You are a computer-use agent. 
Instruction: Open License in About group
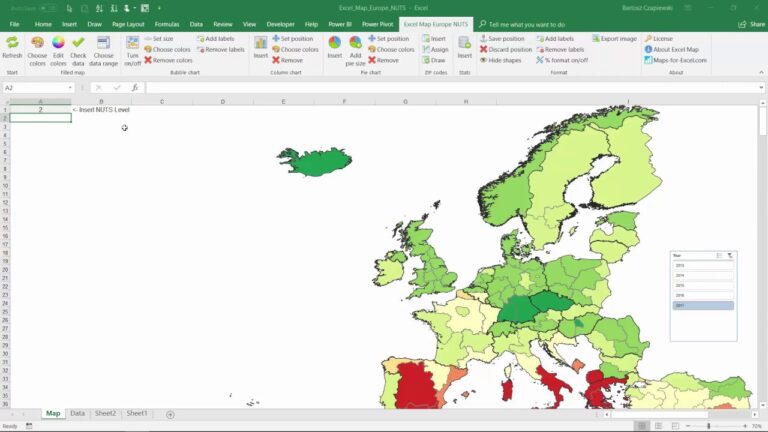pos(658,38)
